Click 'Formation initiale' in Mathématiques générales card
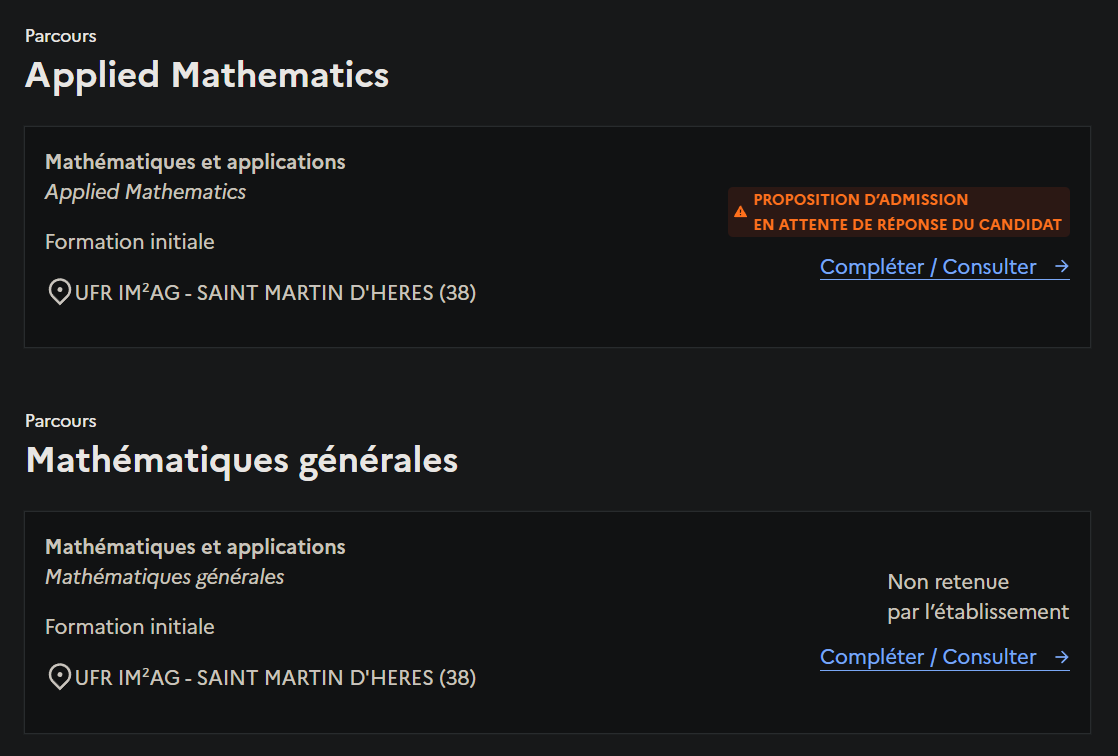This screenshot has height=756, width=1118. coord(130,627)
